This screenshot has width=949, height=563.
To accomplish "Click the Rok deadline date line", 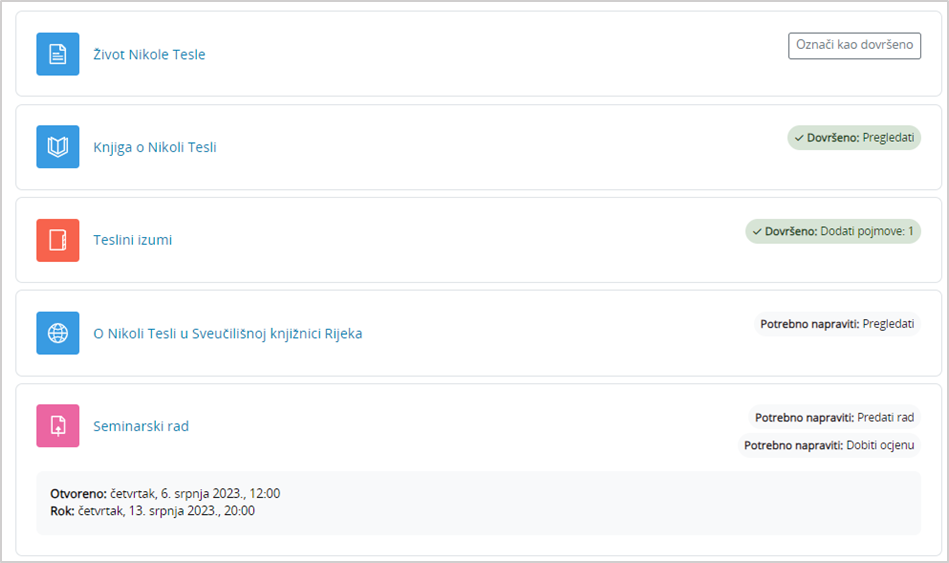I will tap(152, 511).
